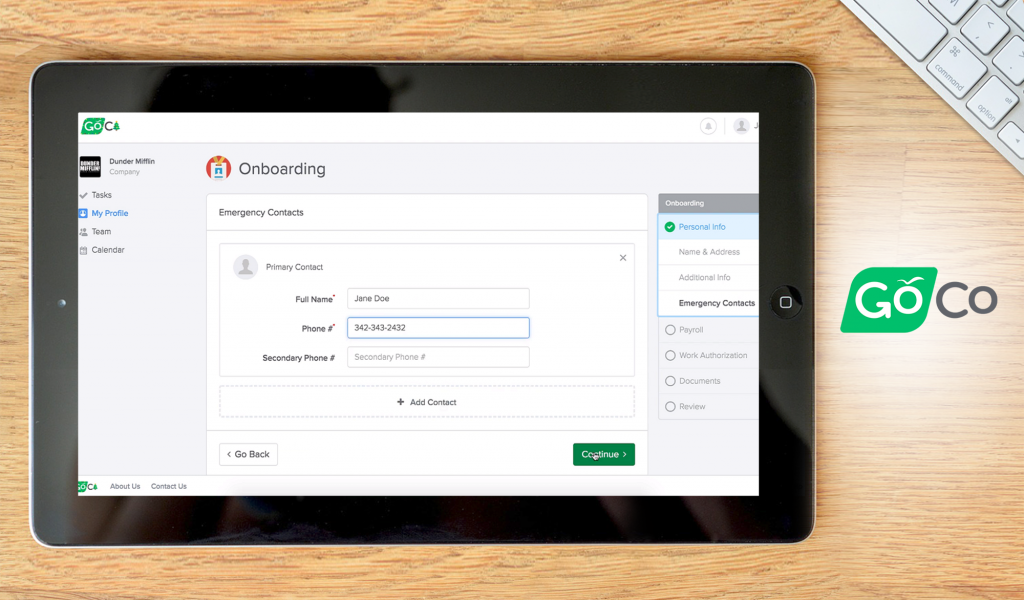The height and width of the screenshot is (600, 1024).
Task: Click the Secondary Phone input field
Action: pos(437,356)
